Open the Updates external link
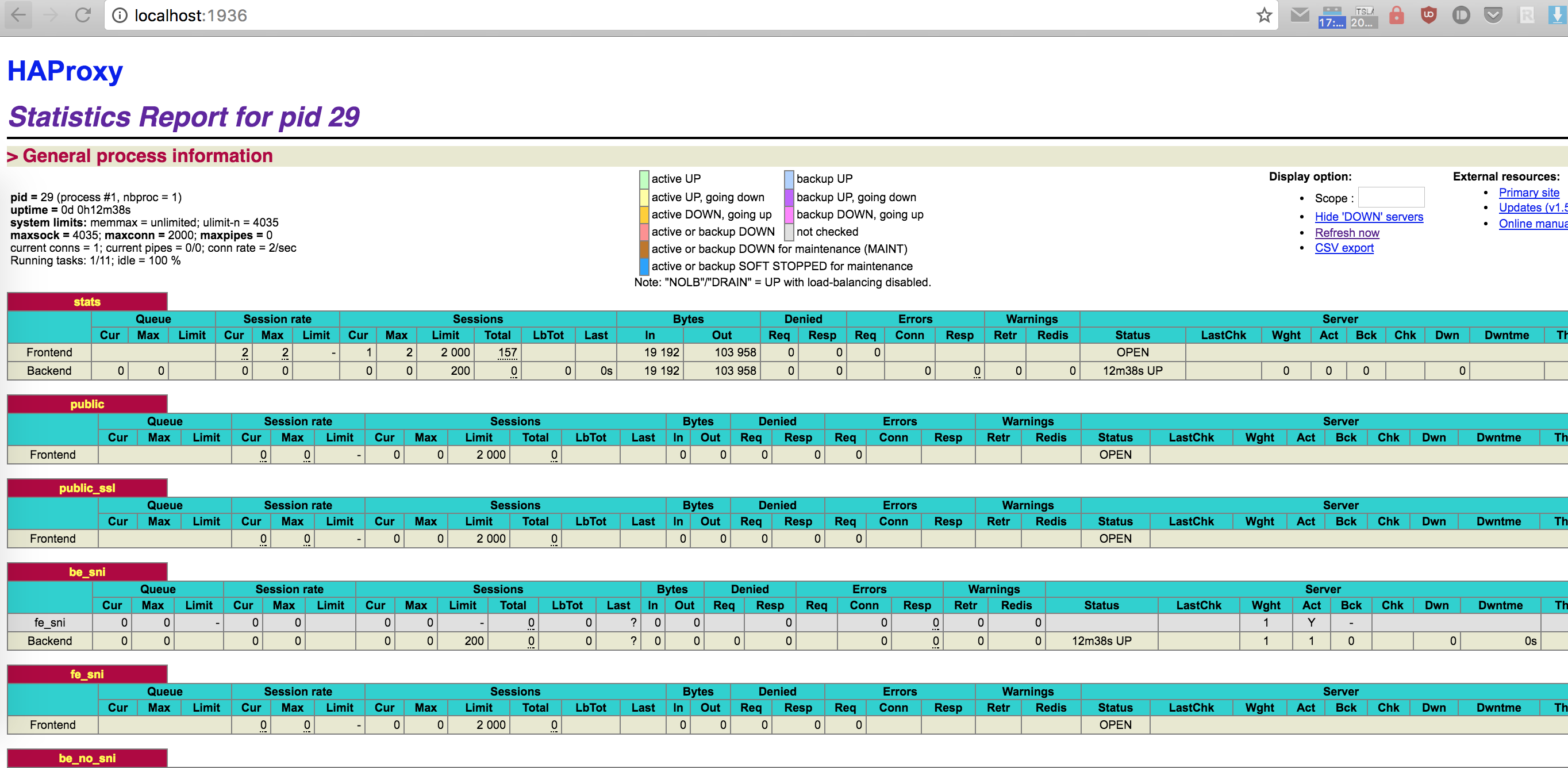 tap(1533, 208)
